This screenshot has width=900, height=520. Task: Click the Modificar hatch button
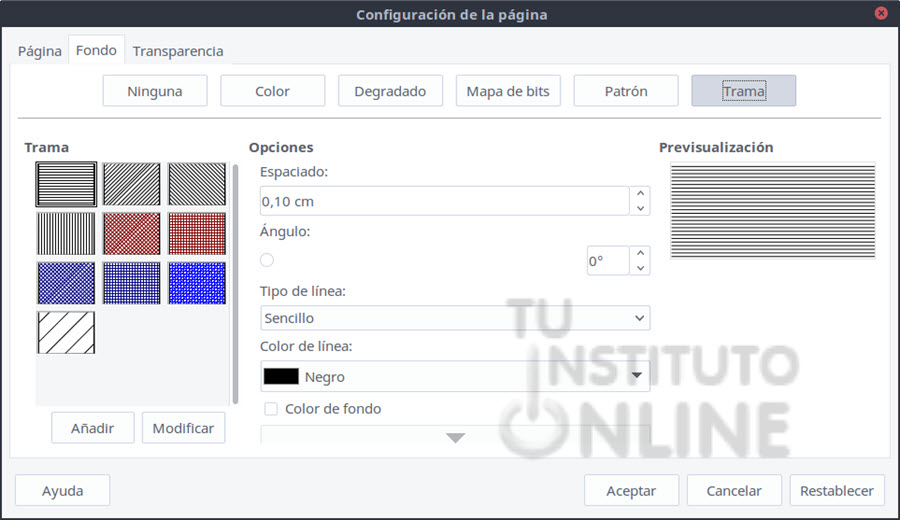point(183,428)
